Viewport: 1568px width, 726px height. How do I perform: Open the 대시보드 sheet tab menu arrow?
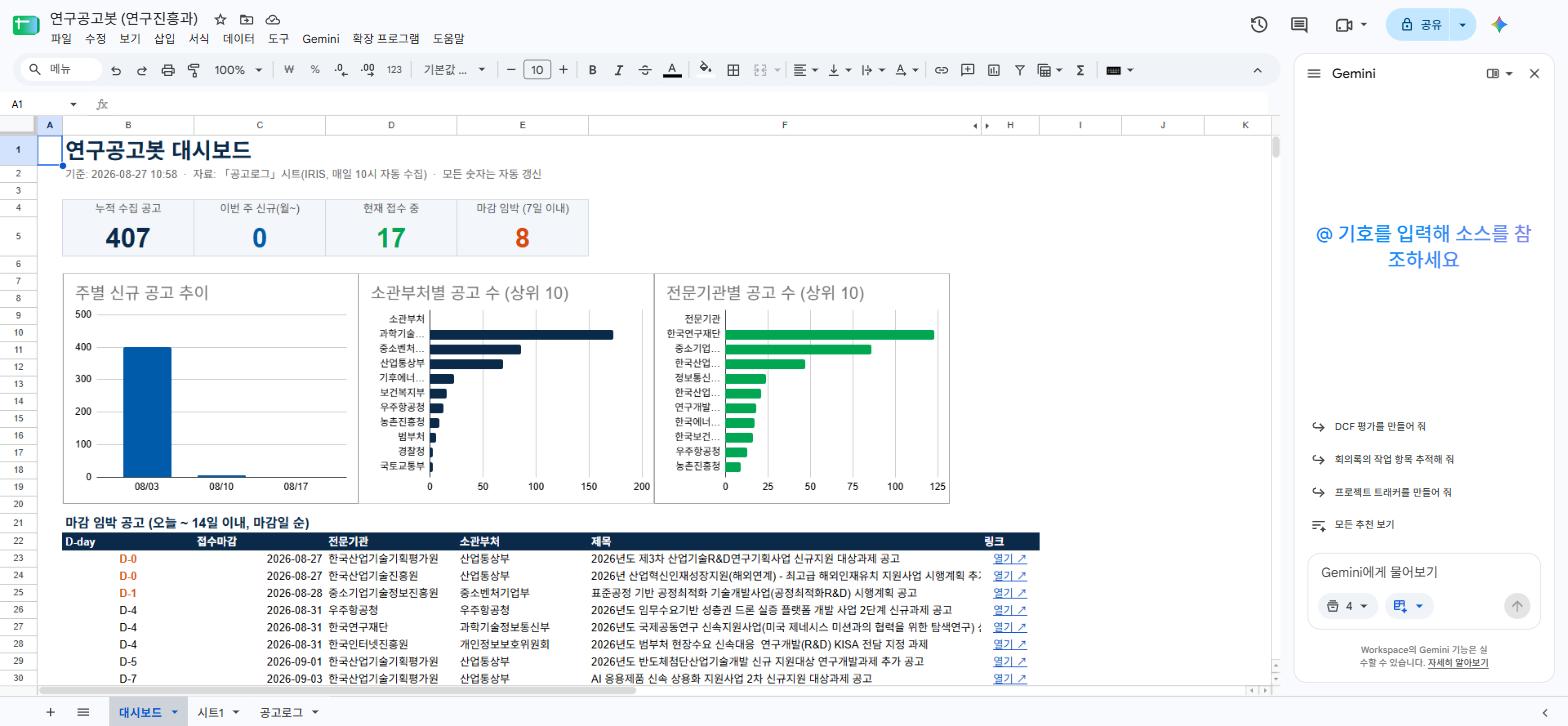click(x=174, y=712)
